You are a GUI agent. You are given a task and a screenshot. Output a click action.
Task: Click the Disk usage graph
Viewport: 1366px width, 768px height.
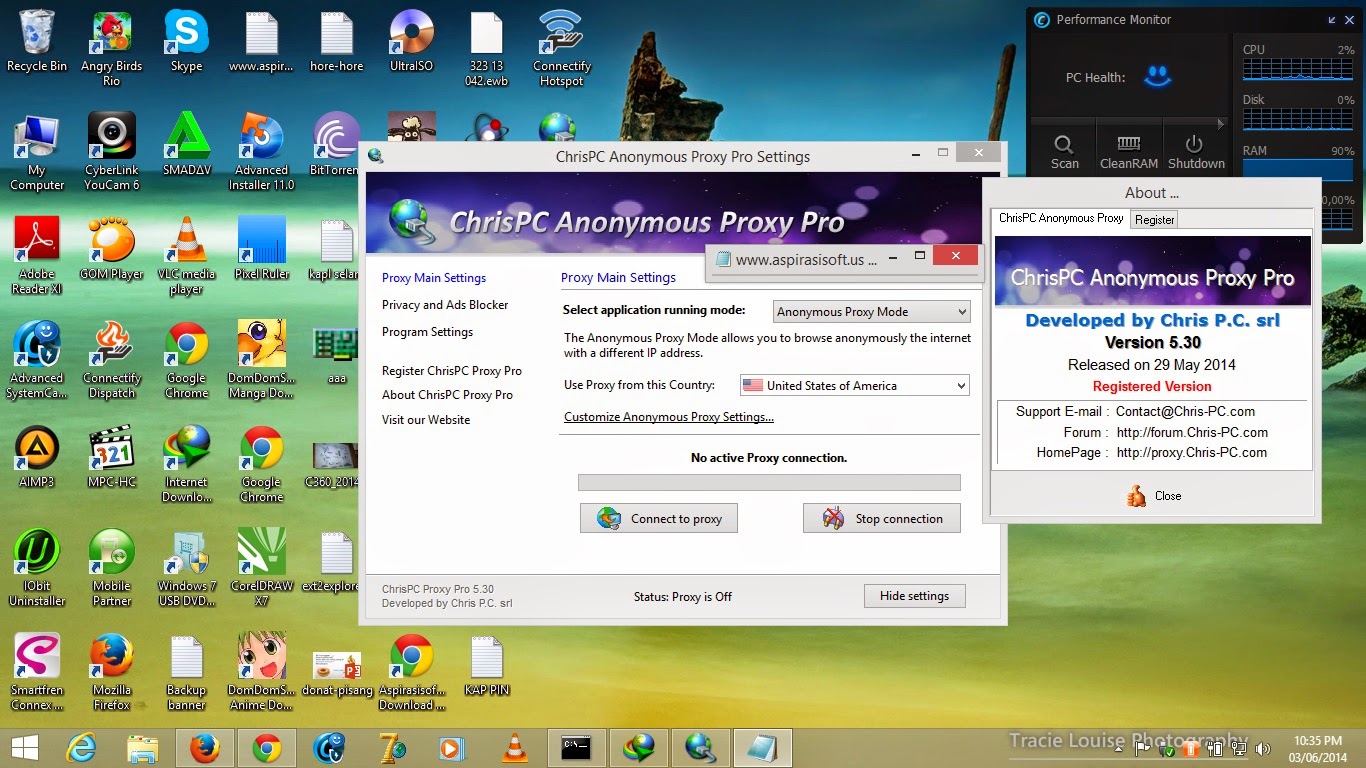point(1298,119)
